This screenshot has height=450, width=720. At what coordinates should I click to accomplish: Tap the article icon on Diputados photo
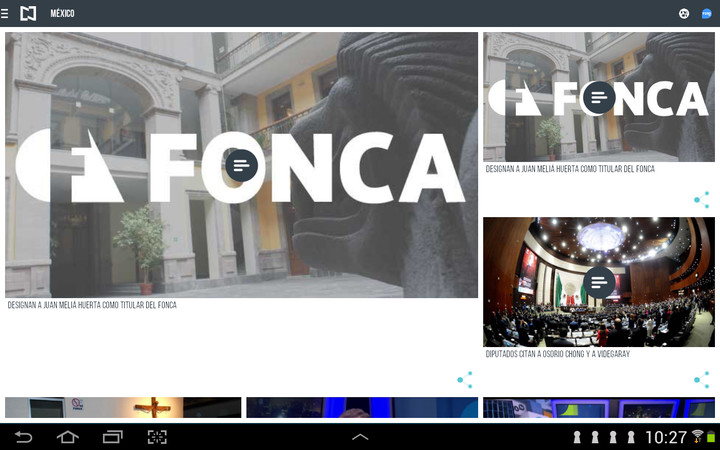click(599, 282)
